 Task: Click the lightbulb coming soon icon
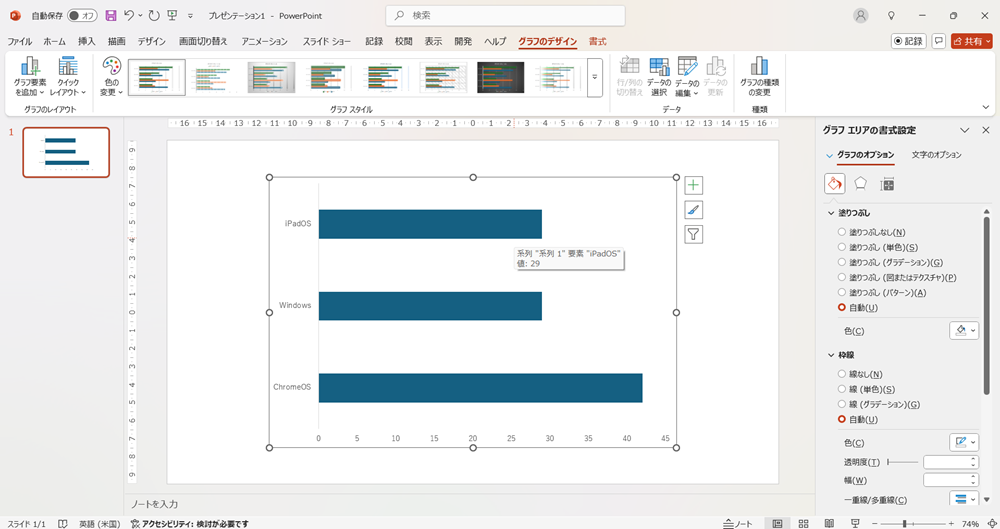(x=891, y=16)
